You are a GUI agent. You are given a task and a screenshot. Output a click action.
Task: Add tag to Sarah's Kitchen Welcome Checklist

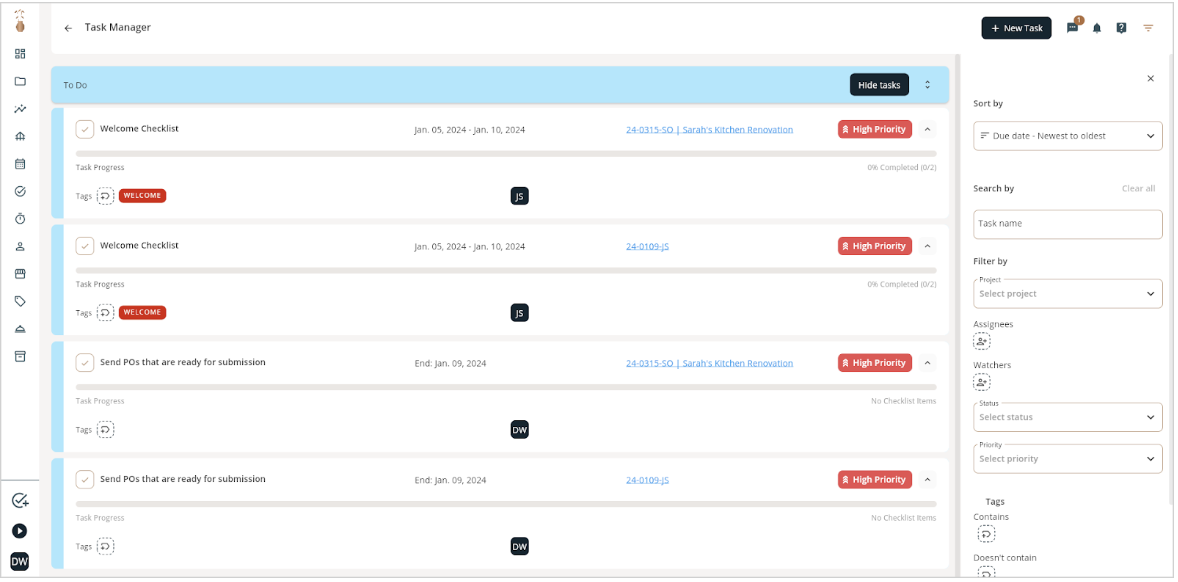tap(106, 196)
